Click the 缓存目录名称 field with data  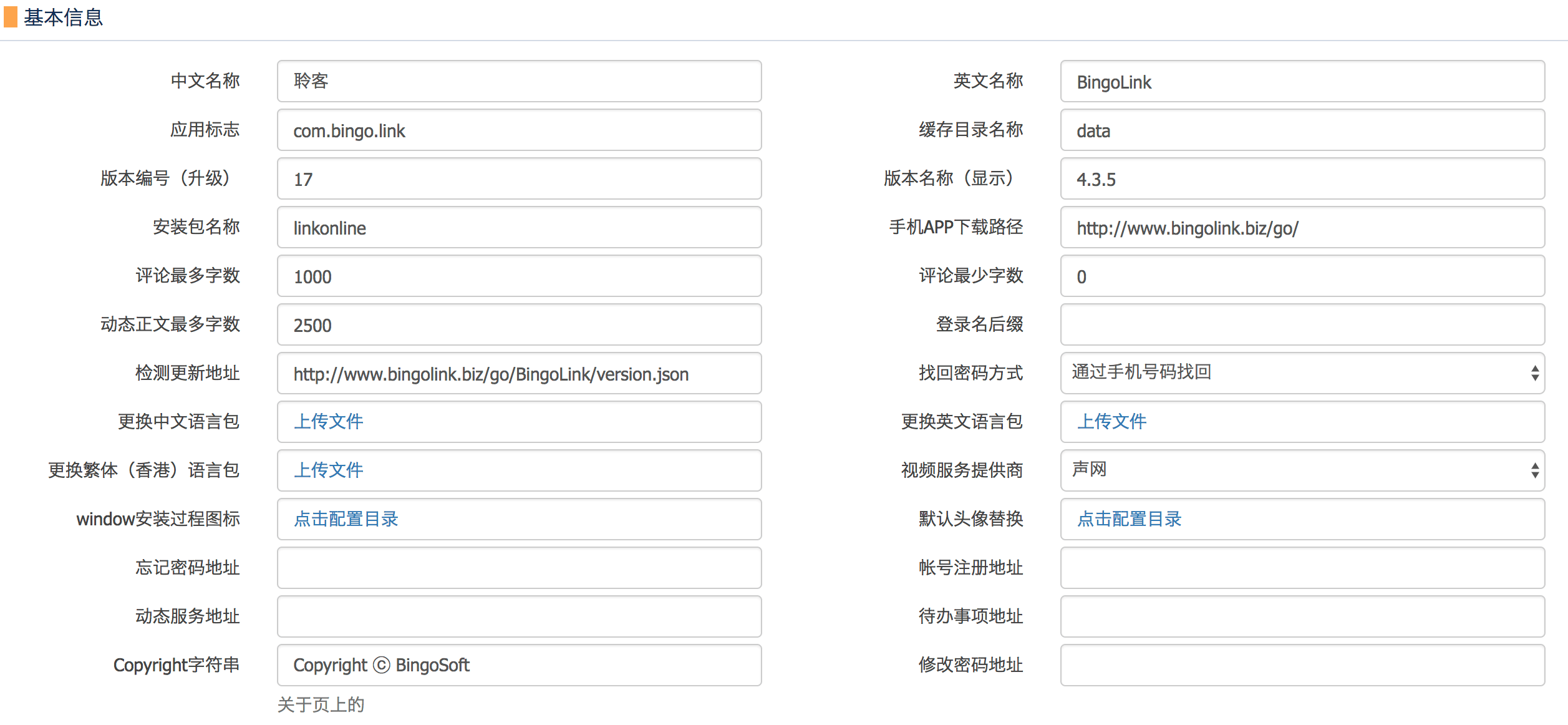(x=1302, y=130)
